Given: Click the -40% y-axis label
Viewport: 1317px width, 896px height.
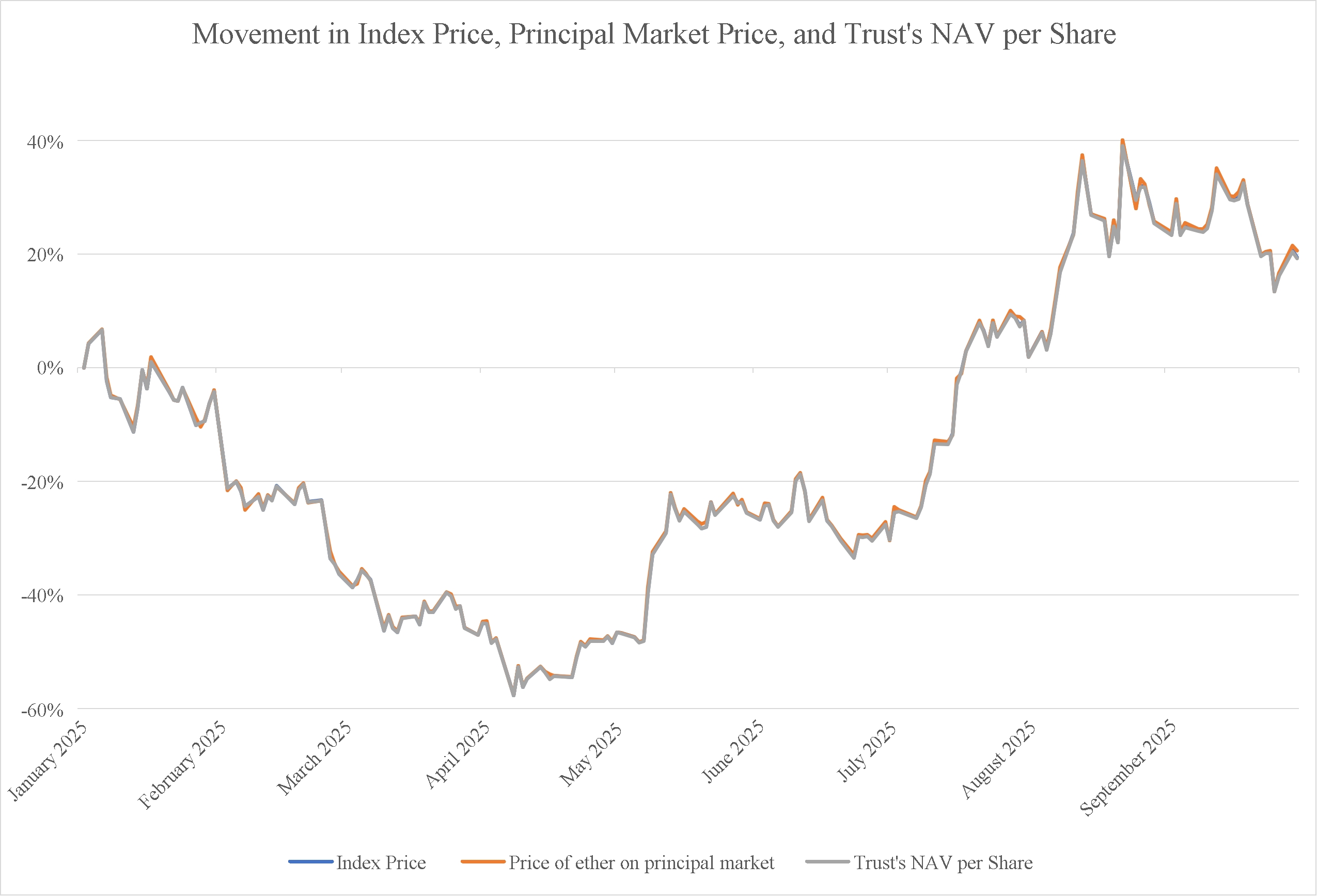Looking at the screenshot, I should pos(42,595).
